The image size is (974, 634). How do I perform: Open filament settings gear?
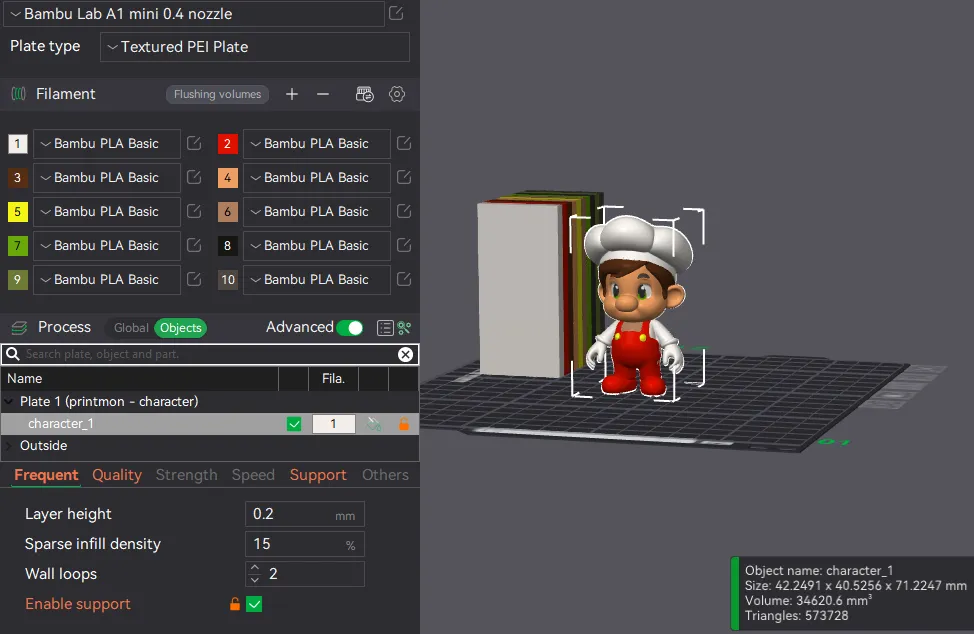click(x=397, y=94)
